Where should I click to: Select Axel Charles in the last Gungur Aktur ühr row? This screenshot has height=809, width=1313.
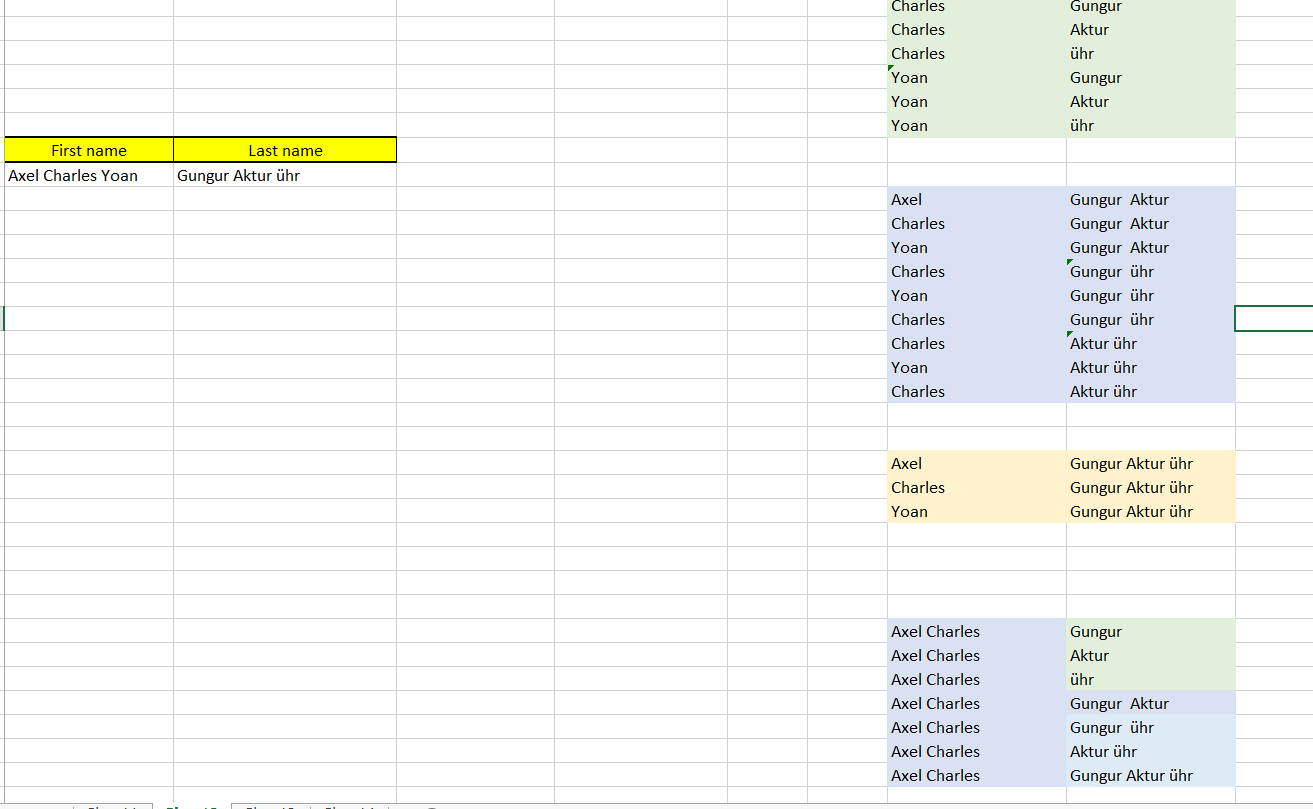pyautogui.click(x=977, y=775)
